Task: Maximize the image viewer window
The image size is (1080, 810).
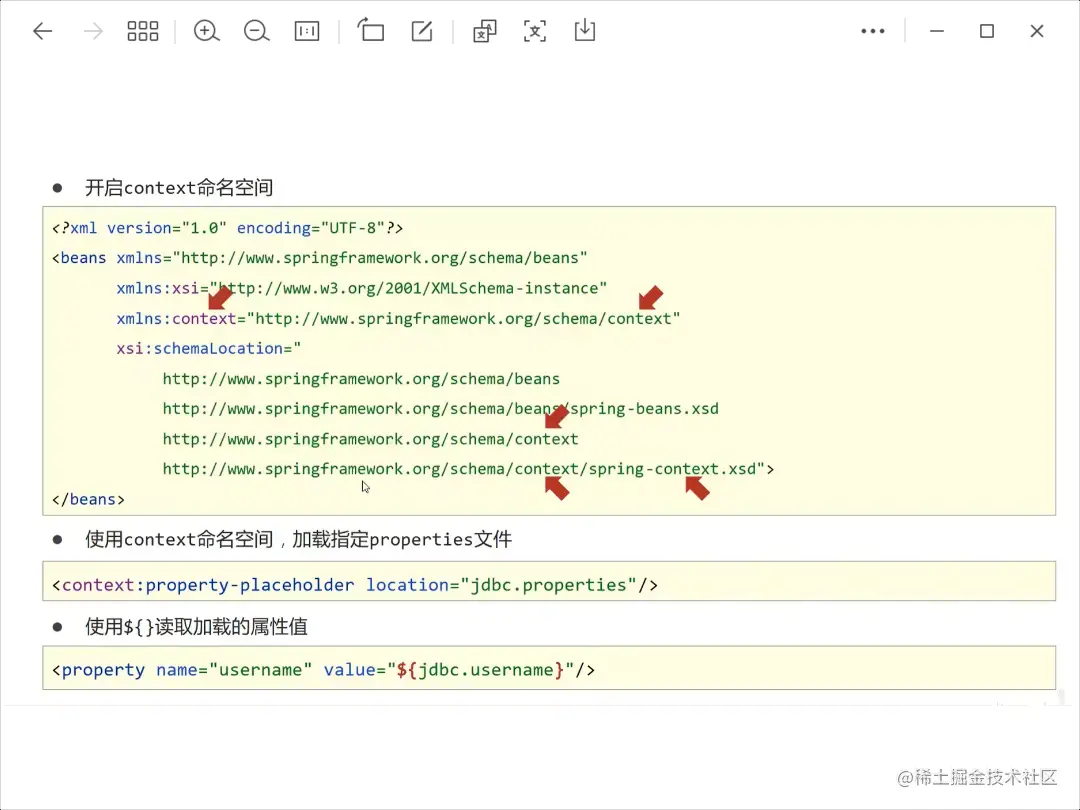Action: point(987,31)
